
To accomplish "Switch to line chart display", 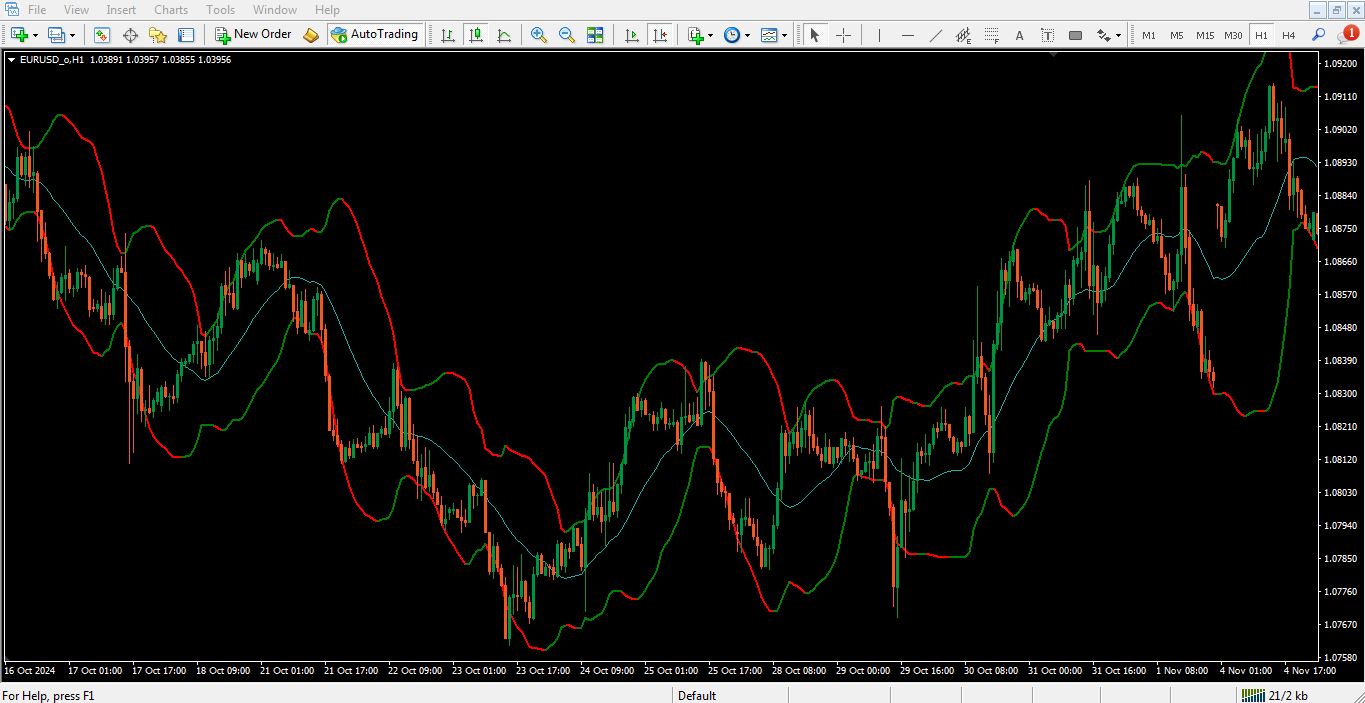I will click(504, 35).
